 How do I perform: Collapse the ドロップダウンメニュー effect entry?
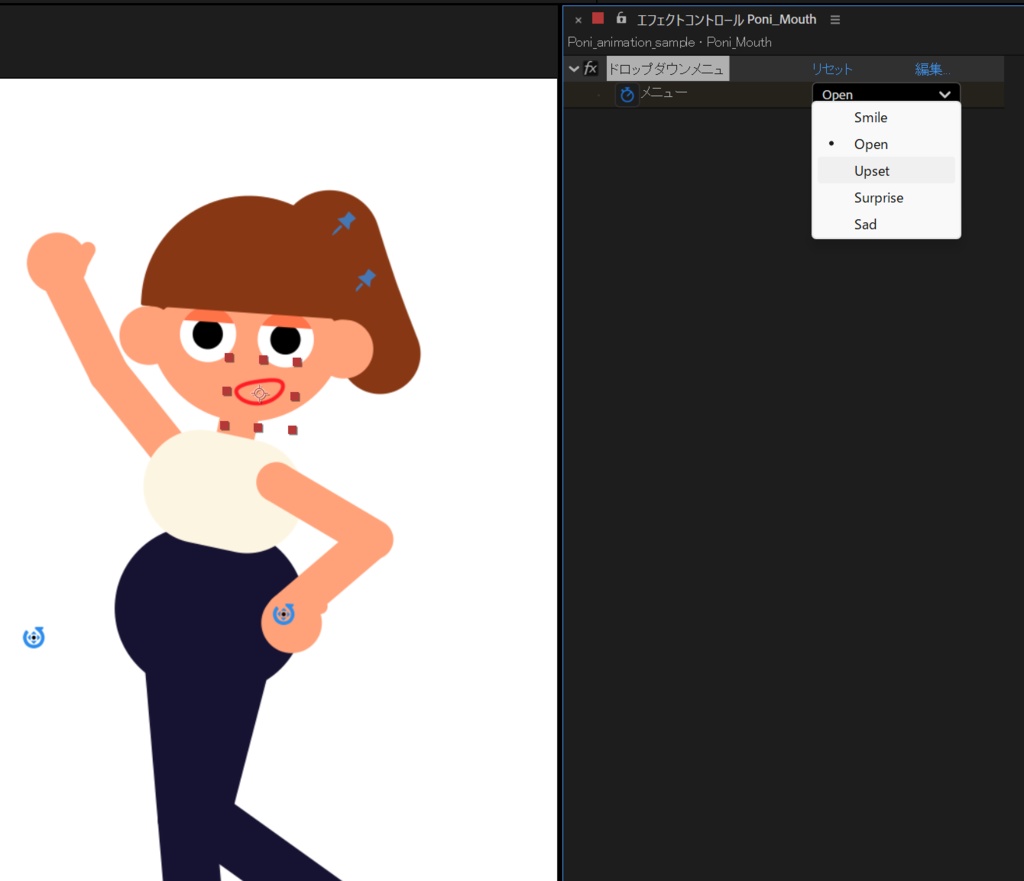(x=572, y=68)
